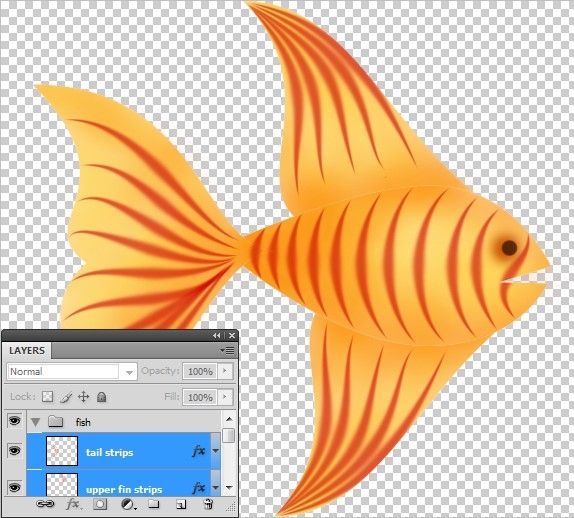Open the Fill slider arrow

click(x=225, y=397)
